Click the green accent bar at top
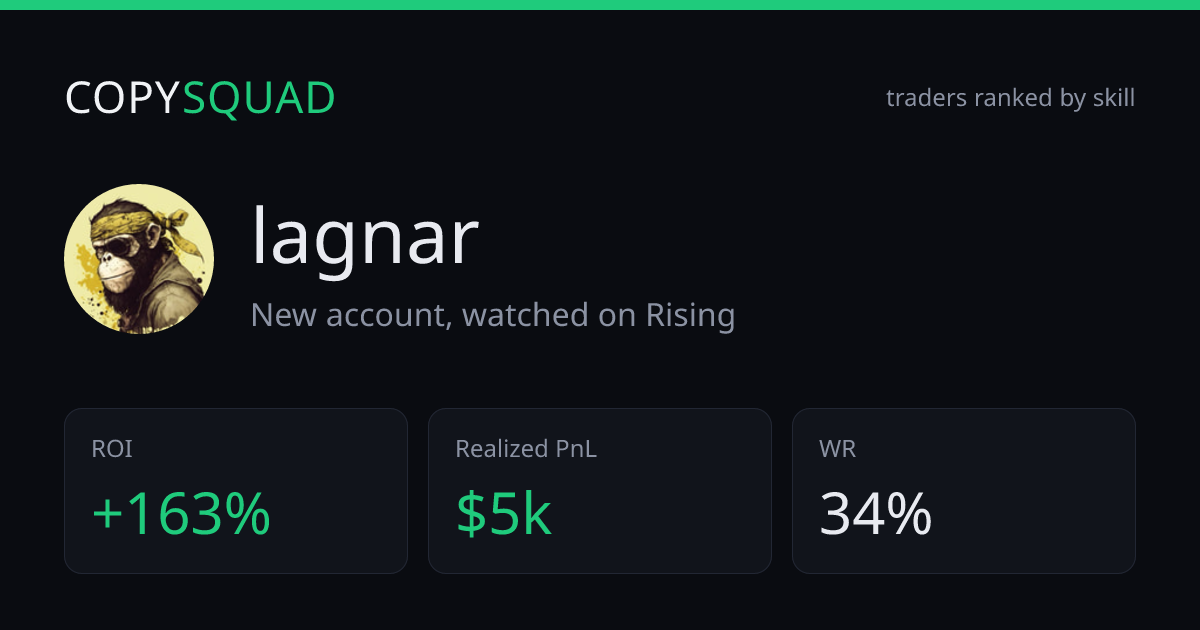 tap(600, 5)
